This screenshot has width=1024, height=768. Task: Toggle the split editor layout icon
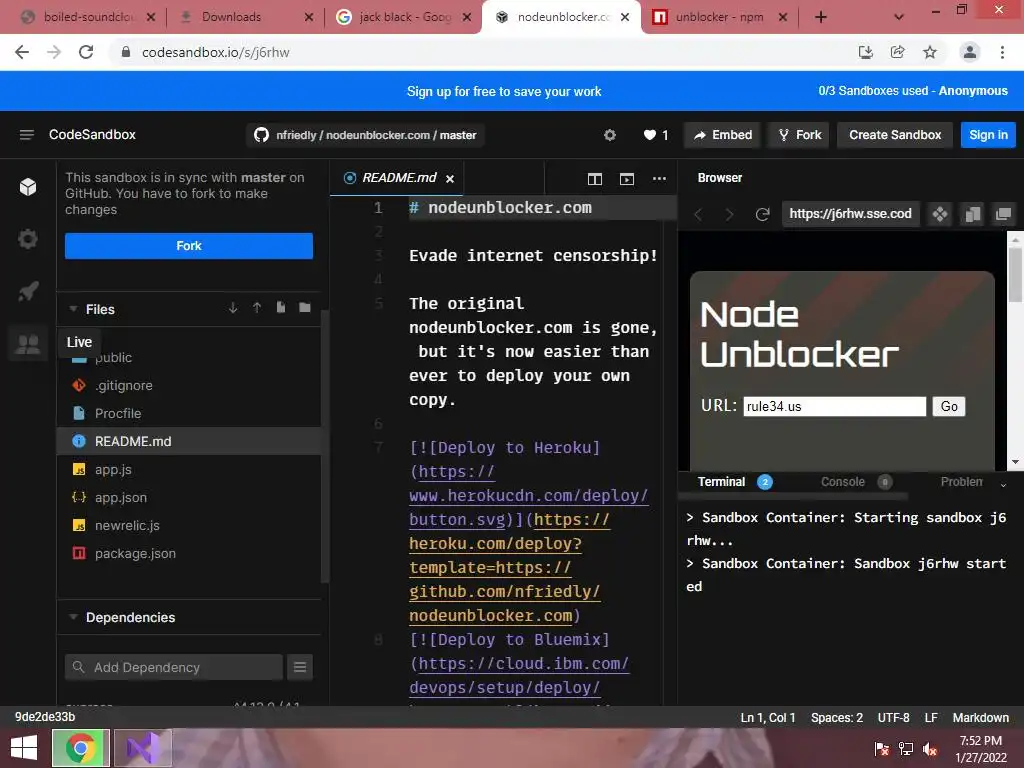(x=595, y=179)
